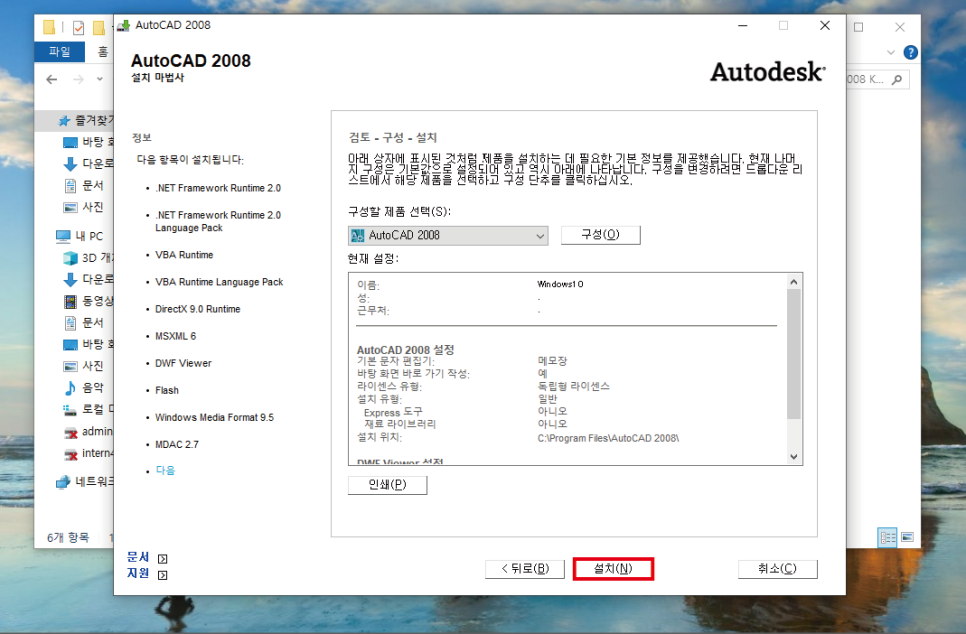Click the '.NET Framework Runtime 2.0 Language Pack' item
Viewport: 966px width, 634px height.
pos(218,221)
